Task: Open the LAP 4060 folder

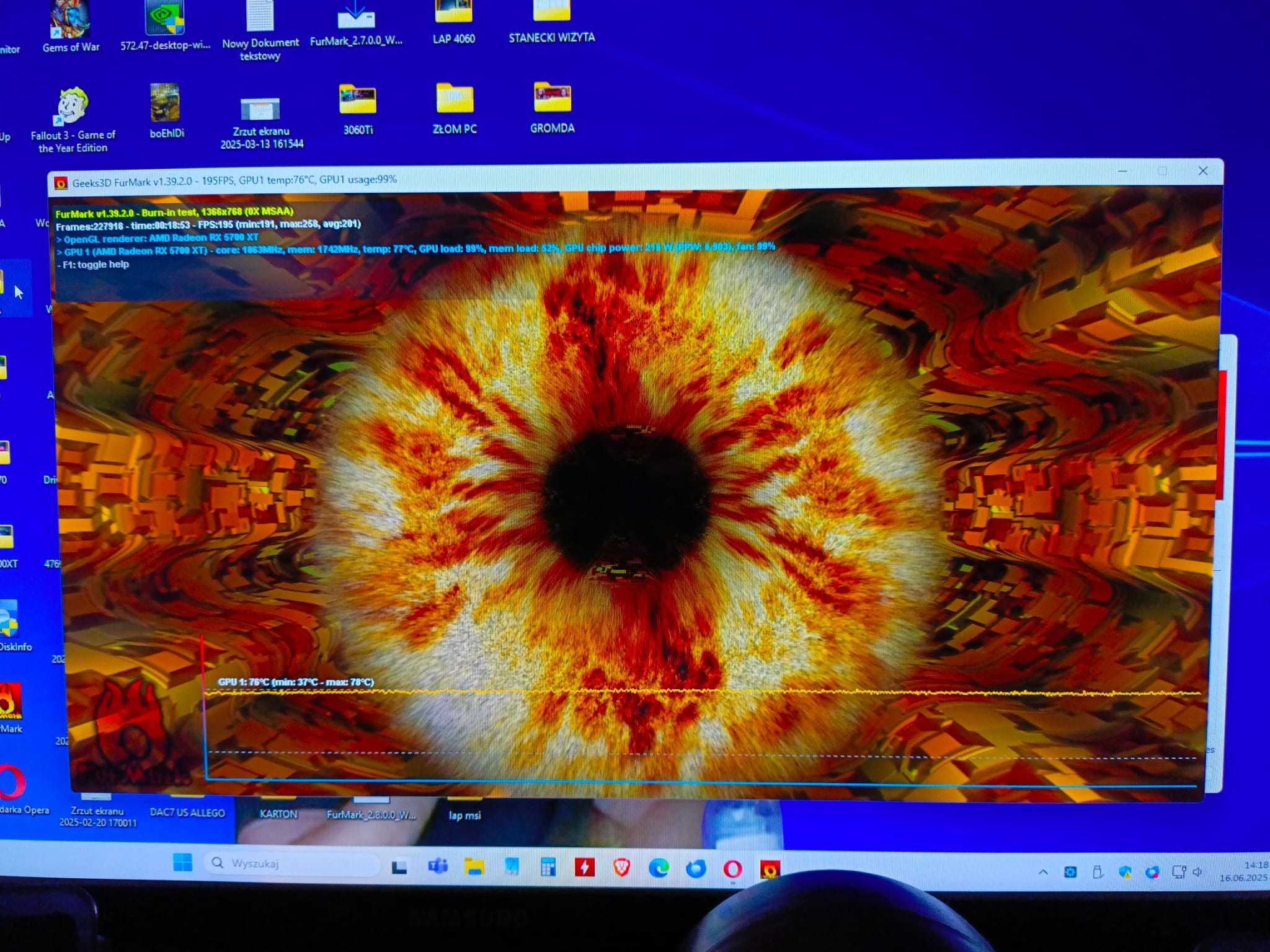Action: point(454,22)
